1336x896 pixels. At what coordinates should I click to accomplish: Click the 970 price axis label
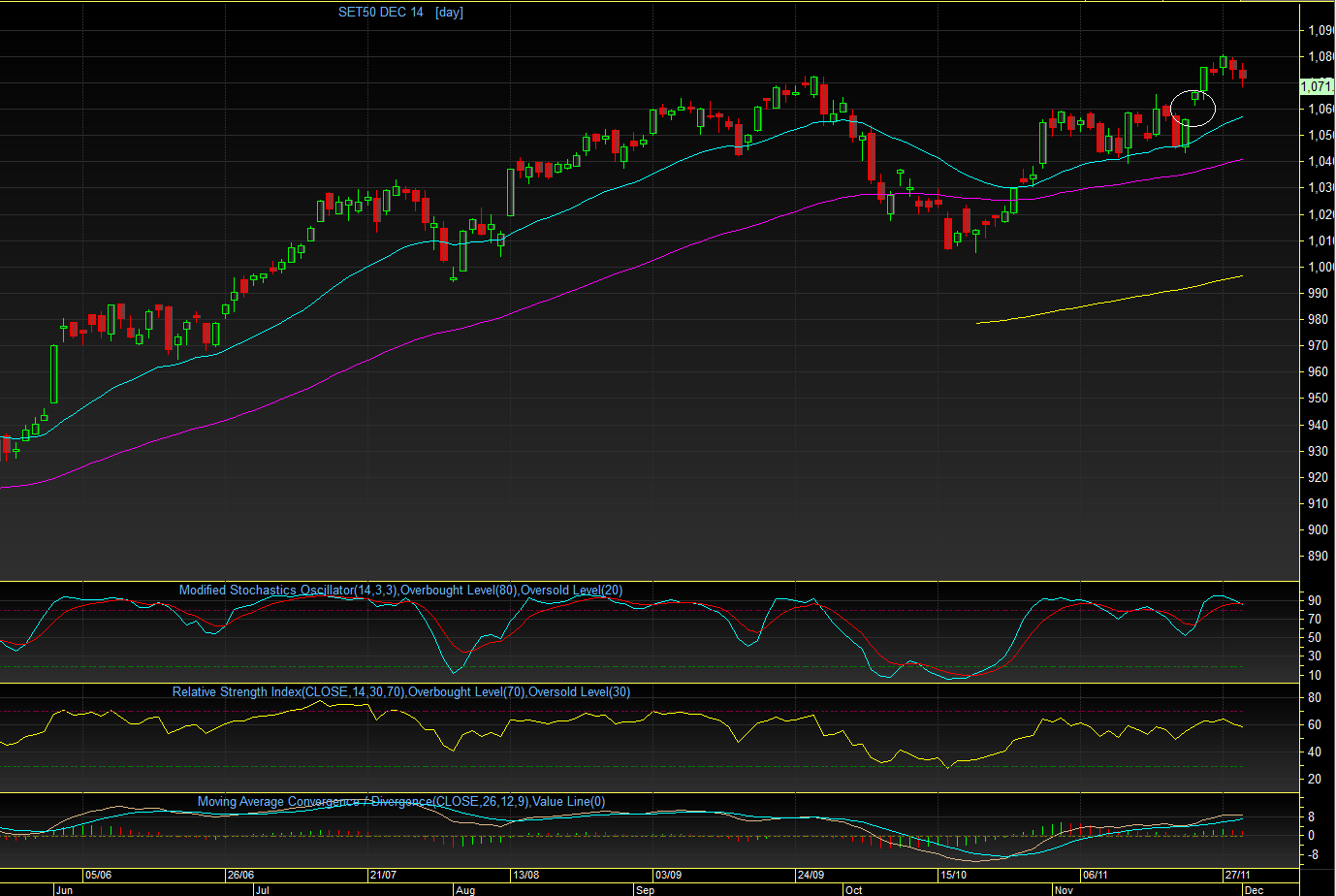(1318, 345)
